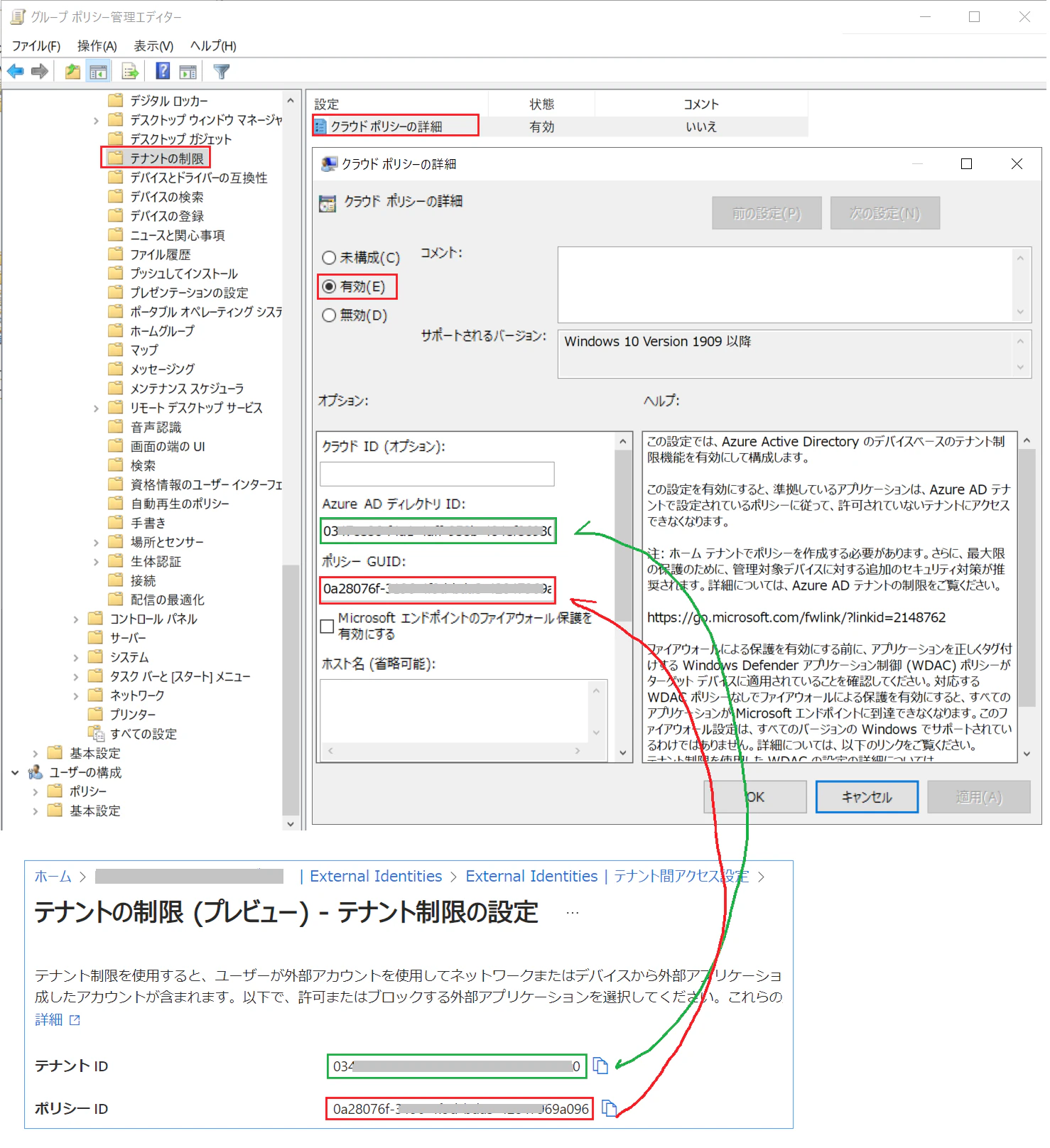Click the folder icon for デジタル ロッカー

point(116,100)
